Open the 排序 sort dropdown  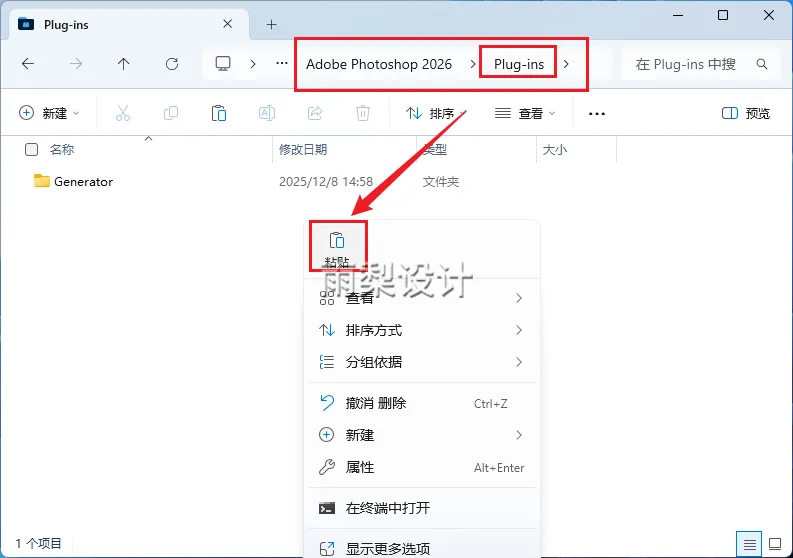click(435, 113)
